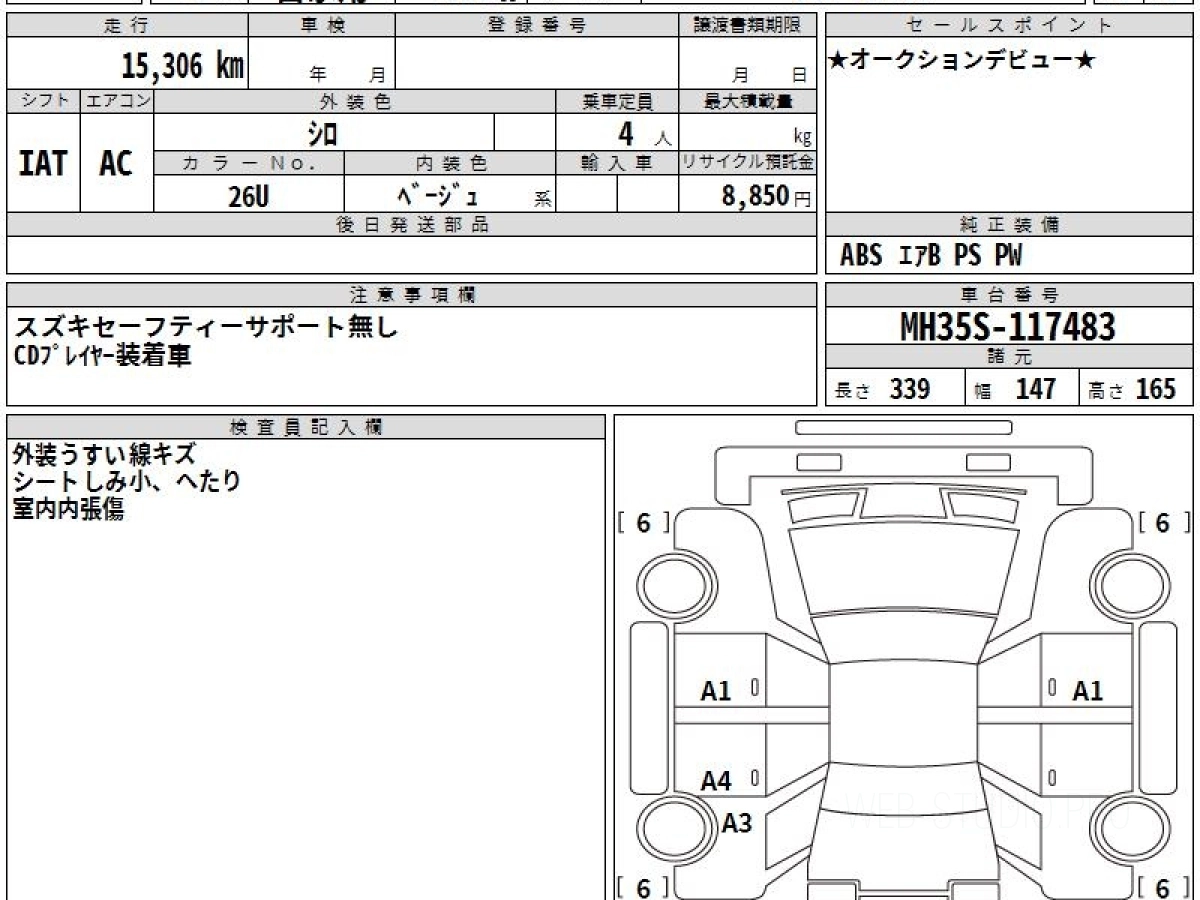This screenshot has width=1200, height=900.
Task: Select the 長さ 339 dimension
Action: pyautogui.click(x=883, y=389)
